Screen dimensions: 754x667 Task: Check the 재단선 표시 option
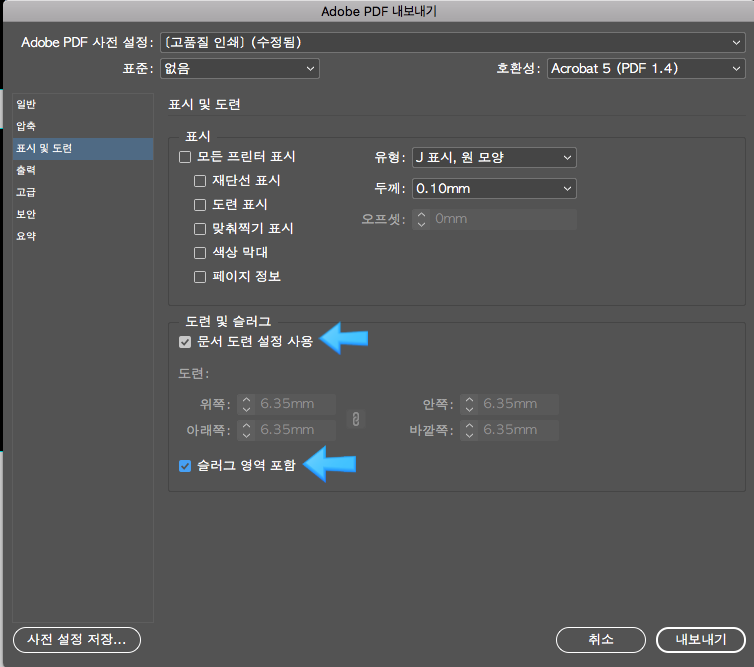point(200,181)
